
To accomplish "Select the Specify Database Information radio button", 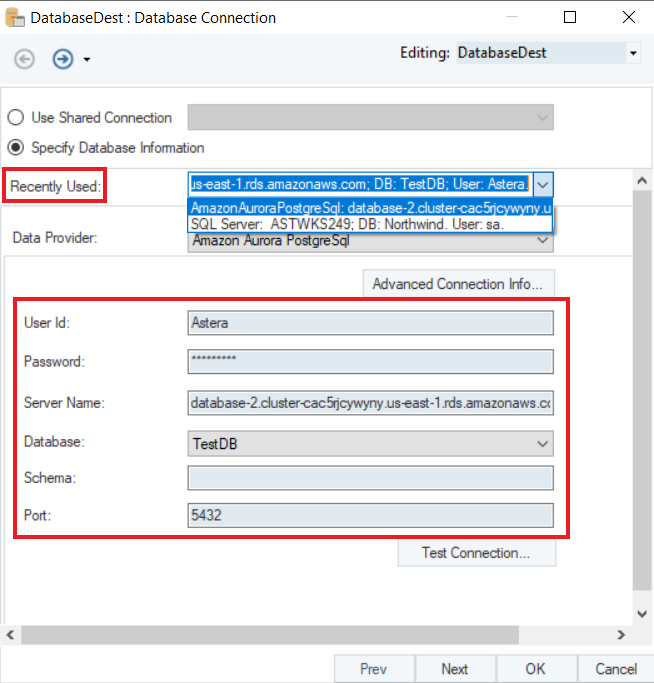I will click(16, 148).
